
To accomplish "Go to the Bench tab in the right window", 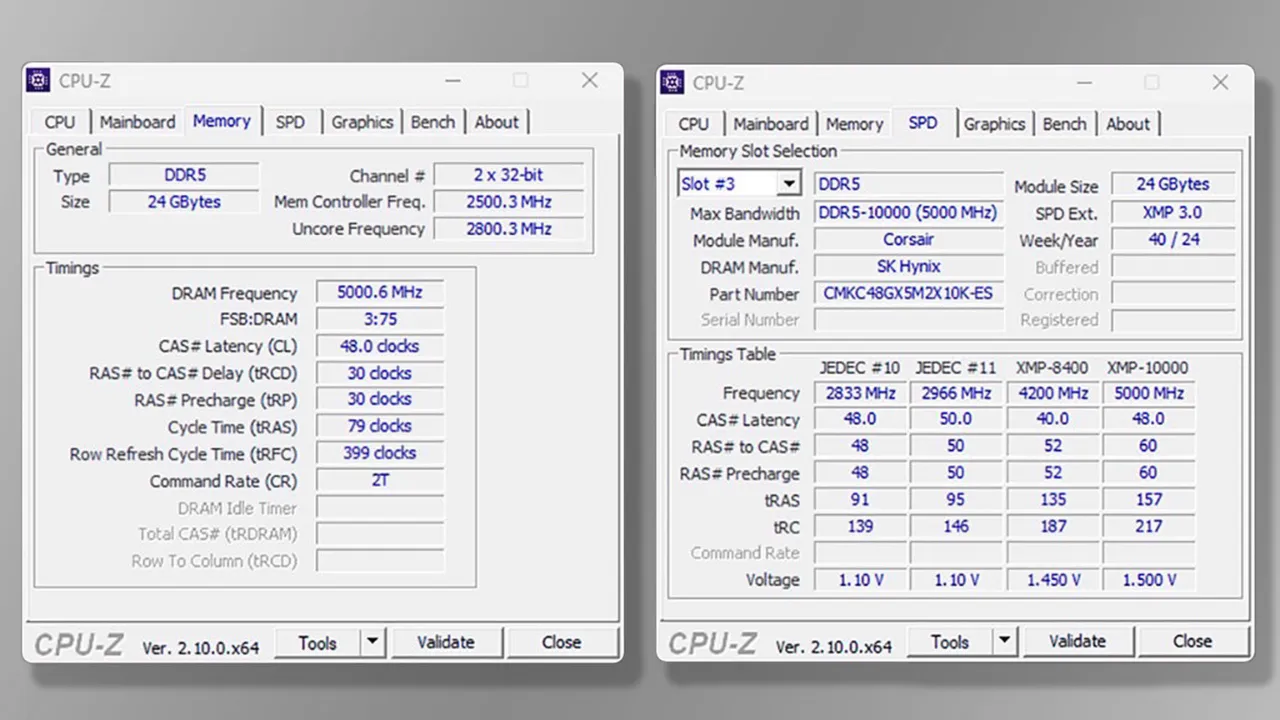I will 1065,124.
